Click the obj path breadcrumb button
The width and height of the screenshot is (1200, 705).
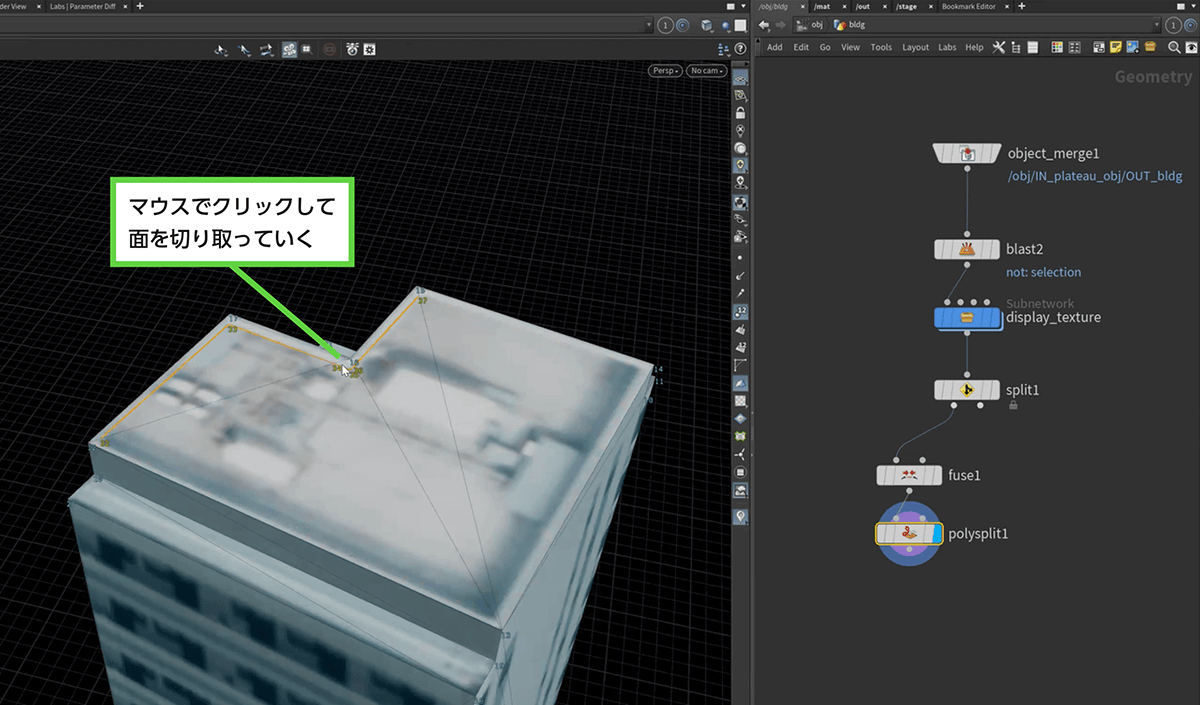(809, 25)
